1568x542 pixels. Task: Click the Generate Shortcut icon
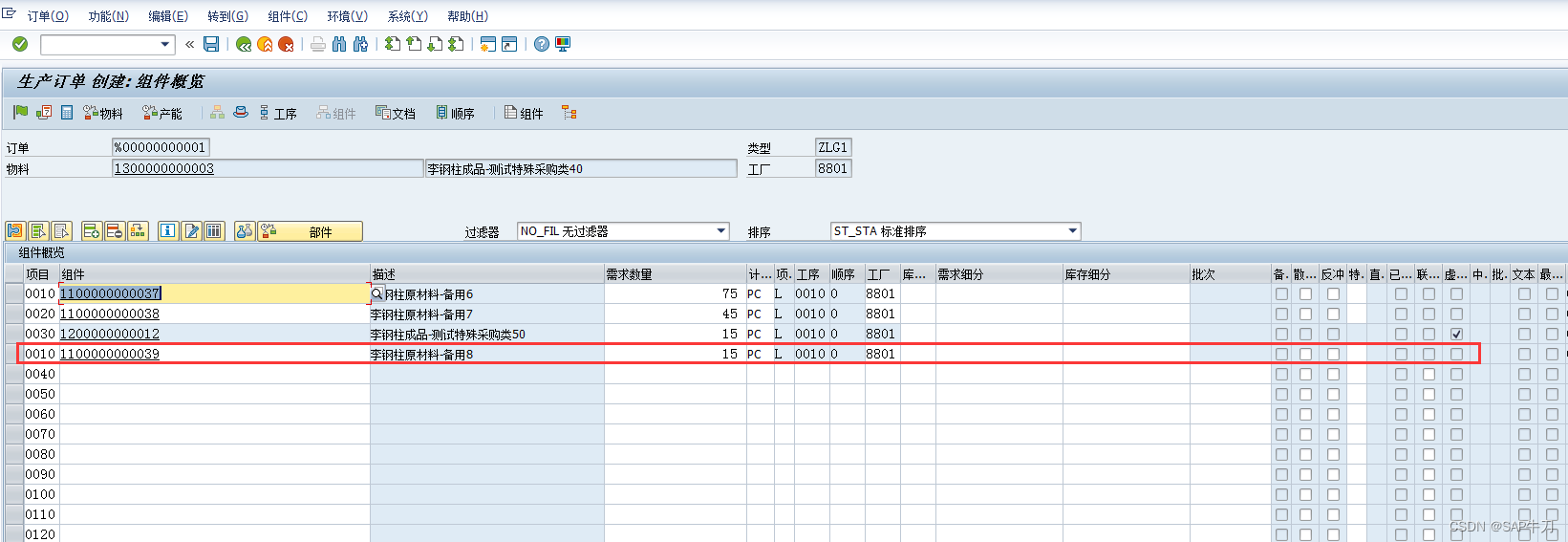(x=509, y=44)
